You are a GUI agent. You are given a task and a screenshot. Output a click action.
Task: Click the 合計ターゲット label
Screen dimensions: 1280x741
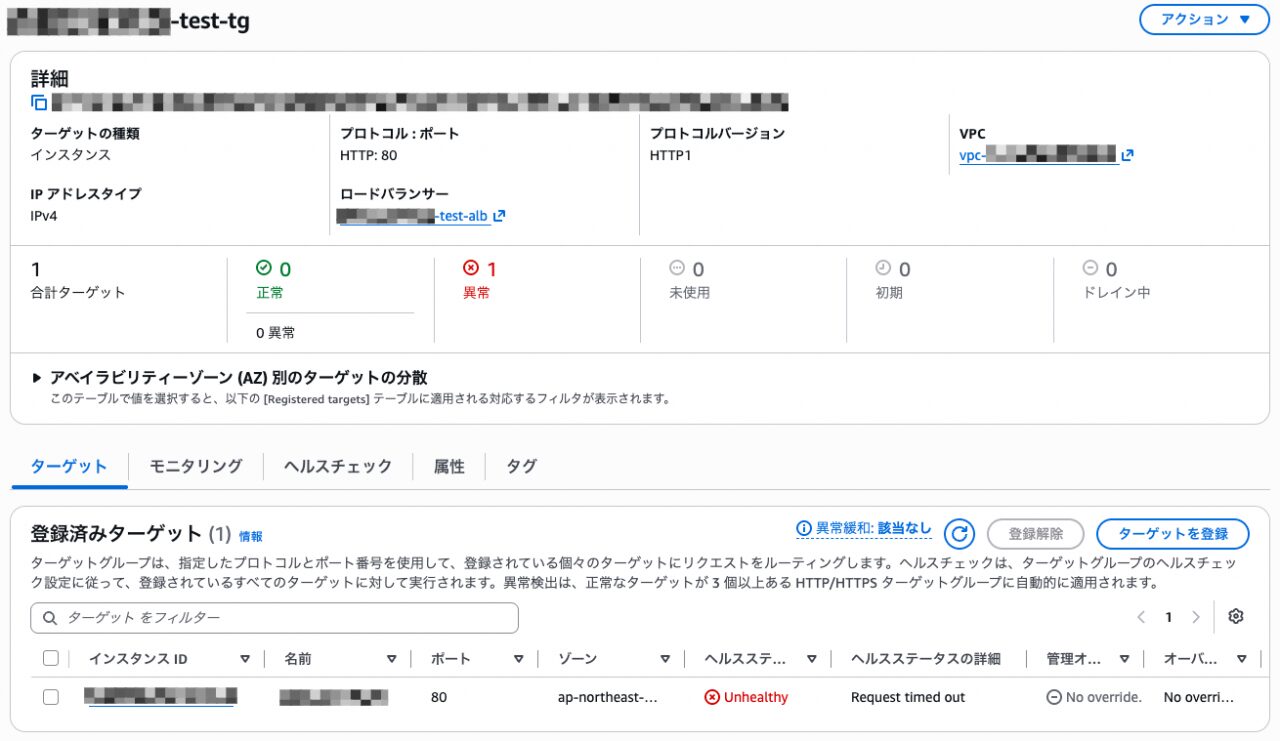point(78,293)
